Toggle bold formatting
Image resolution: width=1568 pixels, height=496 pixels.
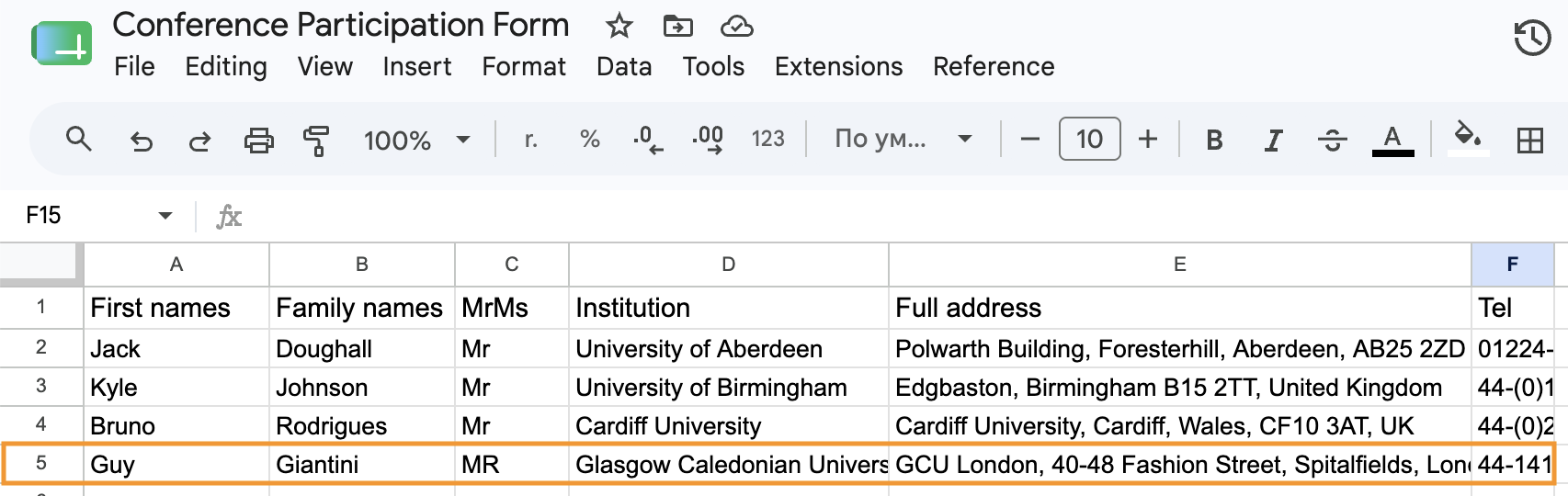pos(1214,140)
